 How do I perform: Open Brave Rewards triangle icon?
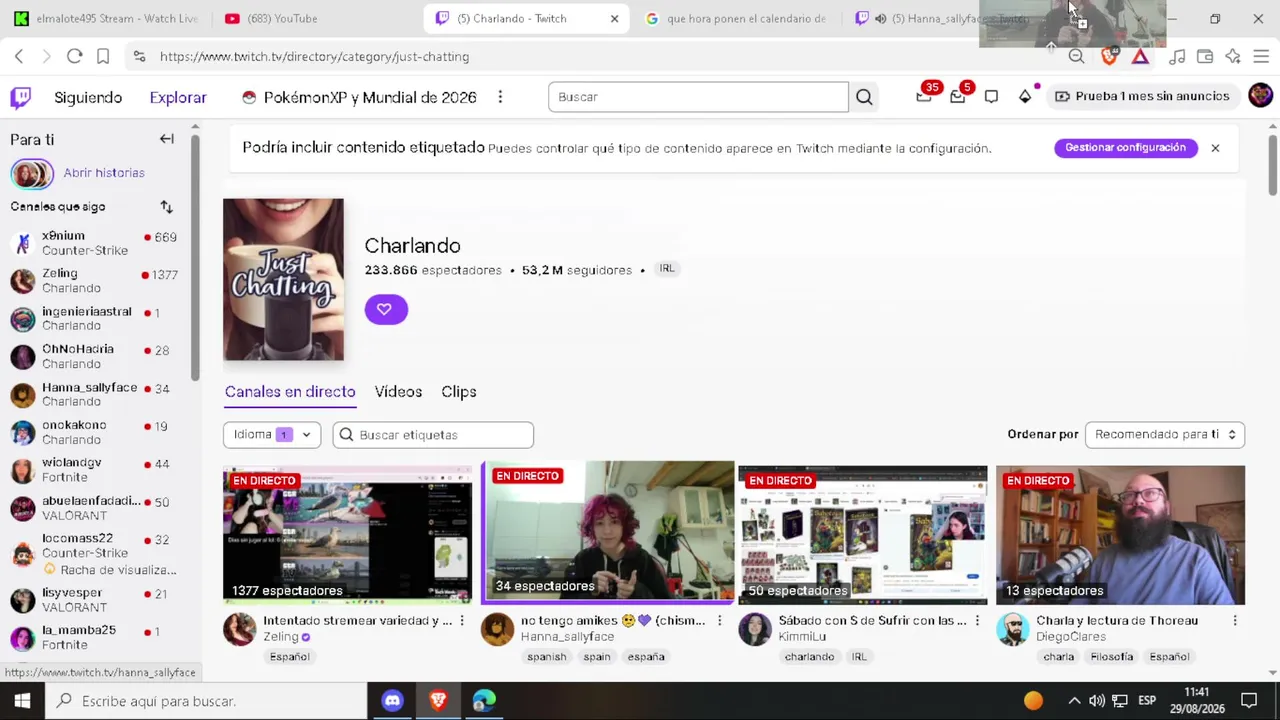[x=1140, y=57]
